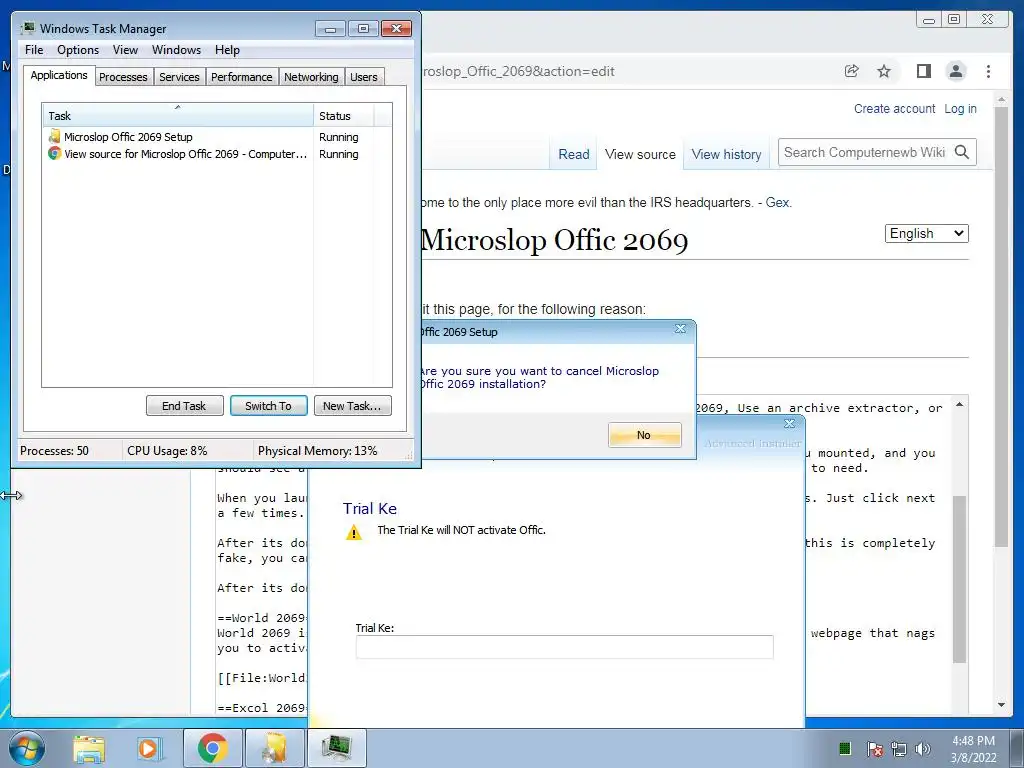Image resolution: width=1024 pixels, height=768 pixels.
Task: Open the Chrome three-dot menu
Action: pos(988,71)
